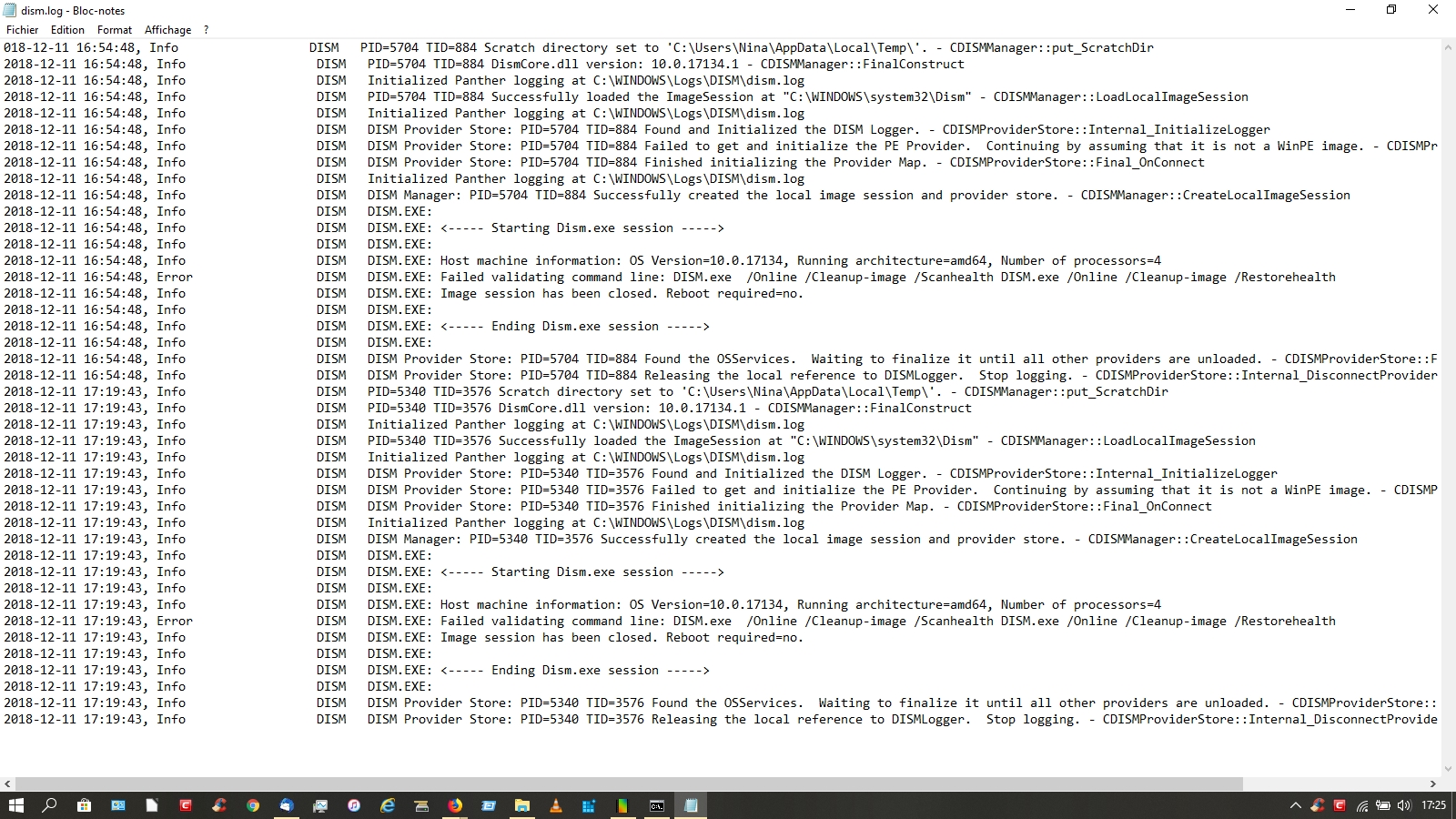Click "Ending Dism.exe session" at 16:54:48
The width and height of the screenshot is (1456, 819).
coord(575,326)
